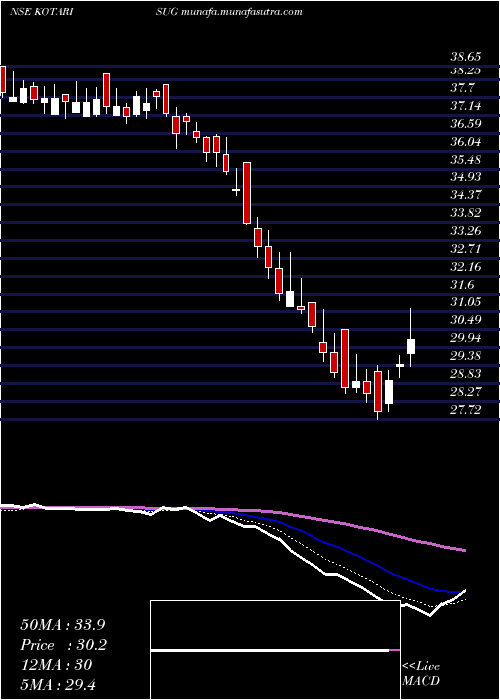Click the 36.59 price axis label

[467, 124]
